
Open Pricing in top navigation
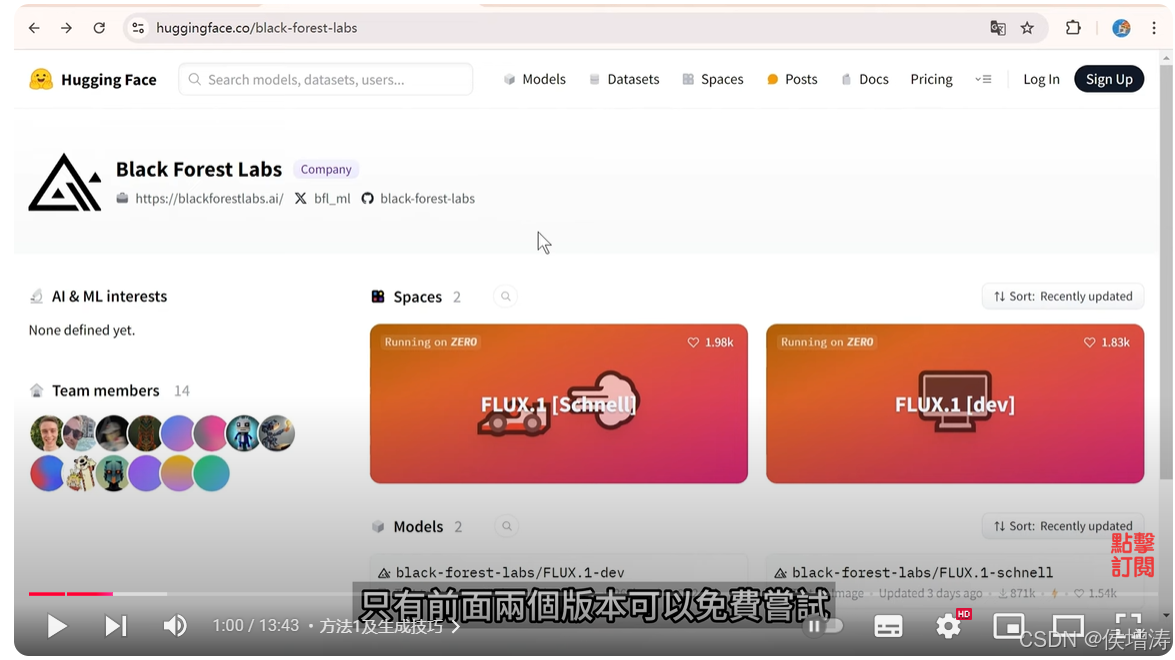coord(931,79)
